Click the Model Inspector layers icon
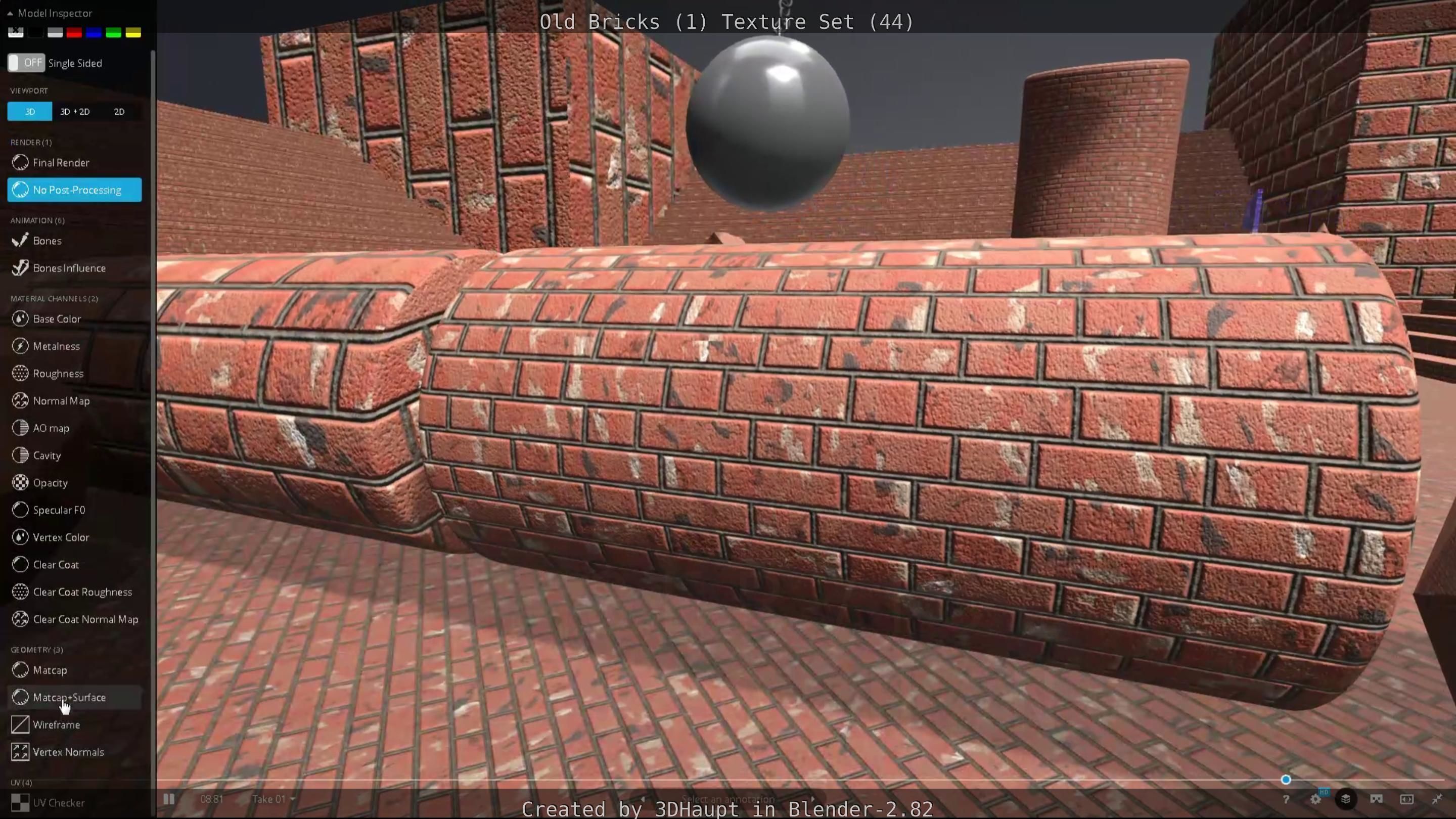Image resolution: width=1456 pixels, height=819 pixels. 1345,799
